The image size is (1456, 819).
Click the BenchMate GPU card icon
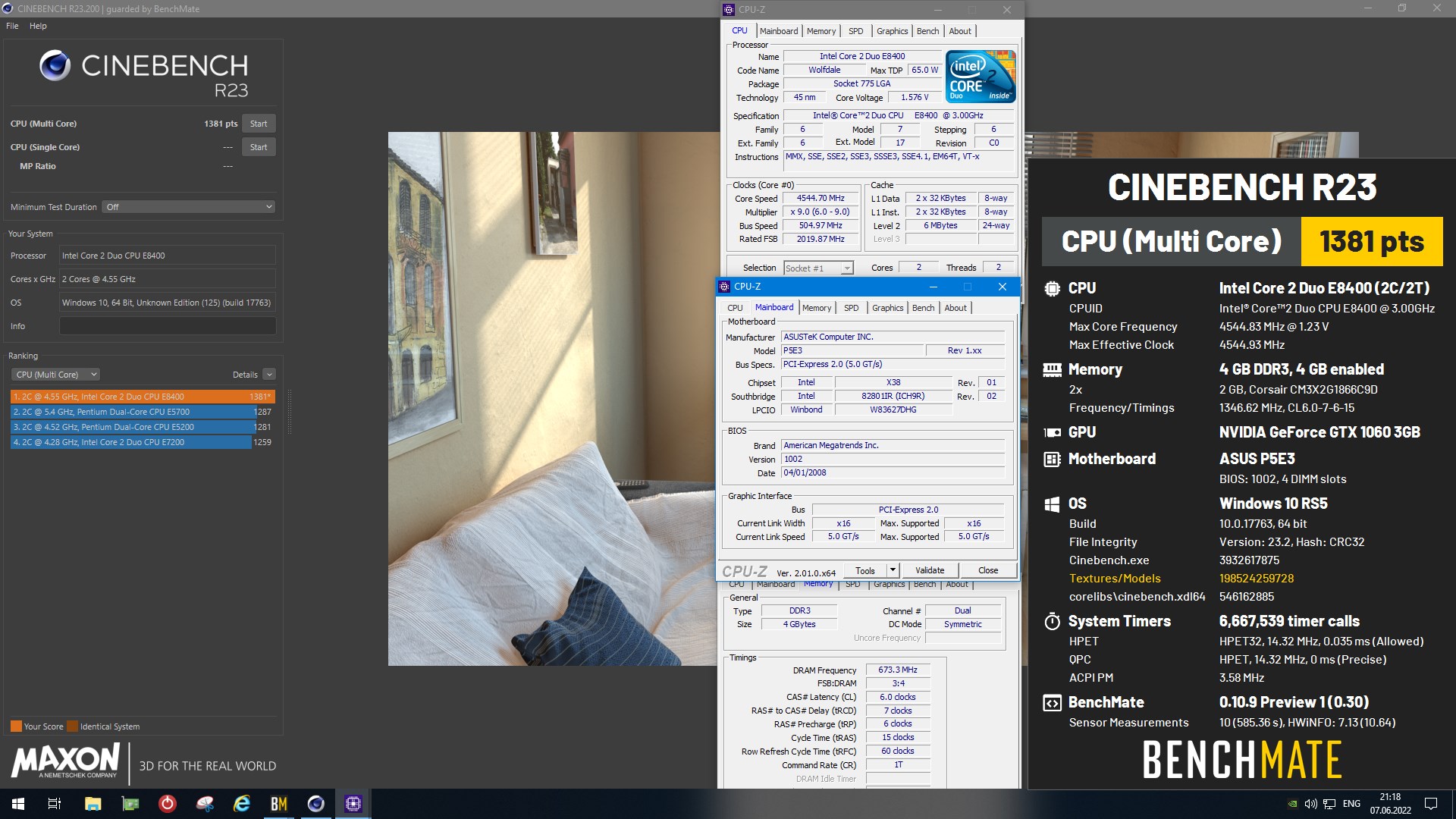point(1052,432)
